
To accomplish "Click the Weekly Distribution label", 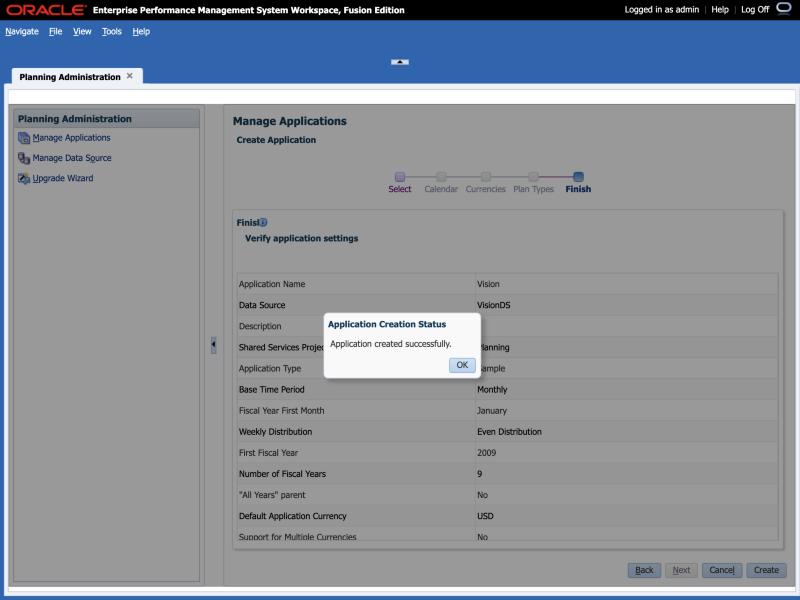I will coord(275,432).
